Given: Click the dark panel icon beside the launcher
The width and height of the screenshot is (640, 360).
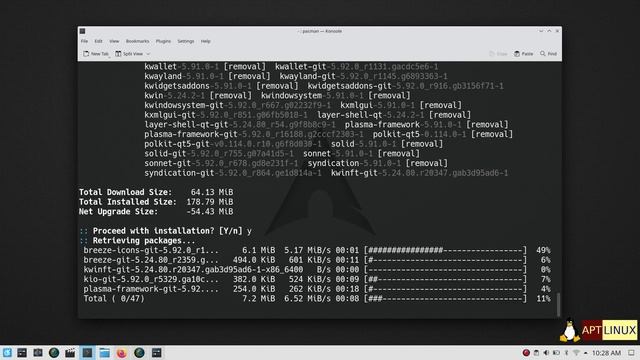Looking at the screenshot, I should (22, 353).
